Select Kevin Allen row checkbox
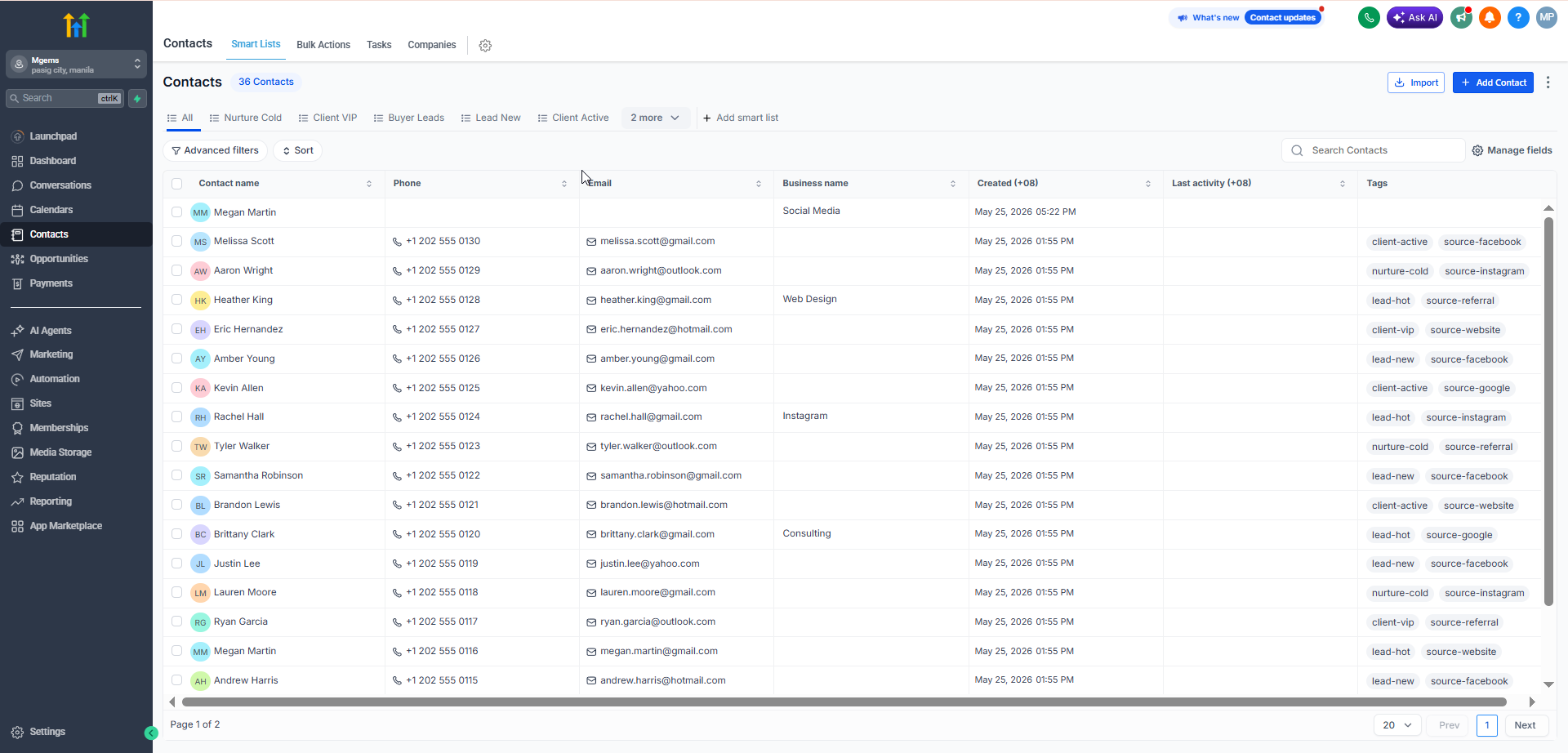The width and height of the screenshot is (1568, 753). pos(176,388)
